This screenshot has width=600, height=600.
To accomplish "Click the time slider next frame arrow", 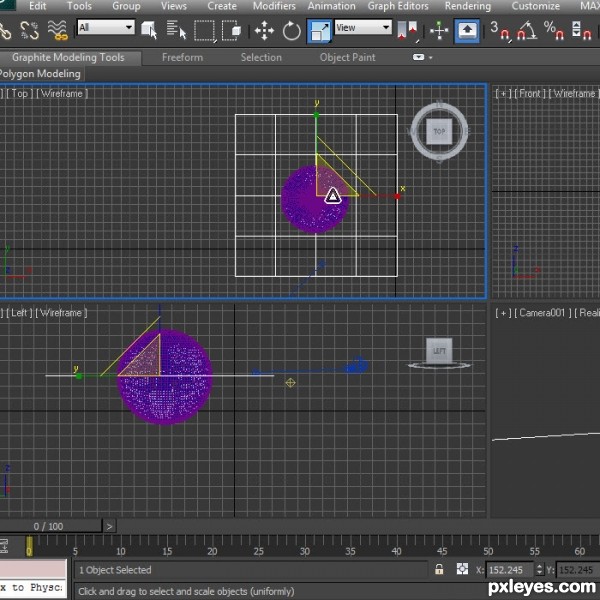I will (109, 527).
